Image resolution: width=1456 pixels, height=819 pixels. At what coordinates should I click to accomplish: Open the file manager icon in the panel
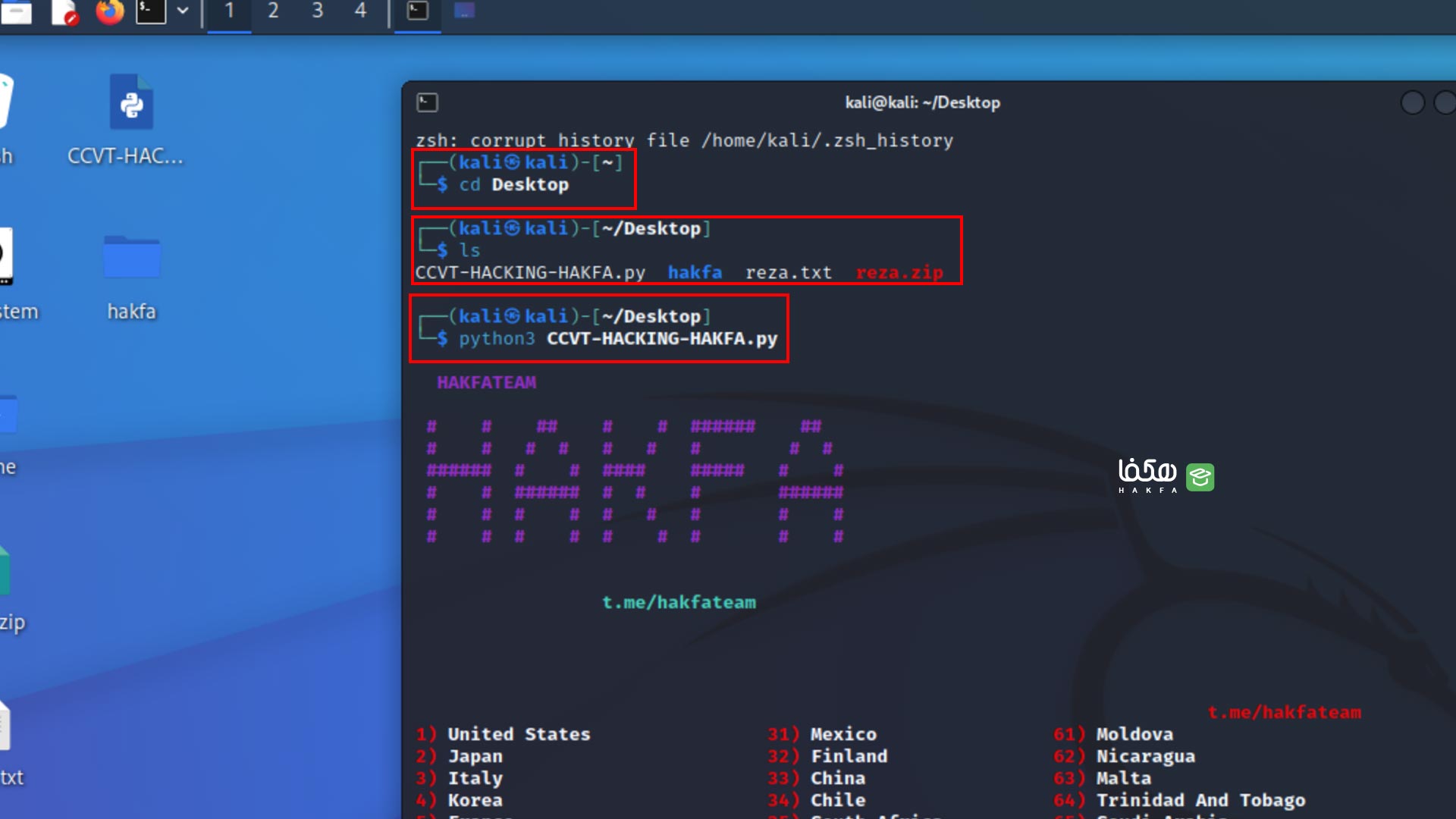coord(16,12)
